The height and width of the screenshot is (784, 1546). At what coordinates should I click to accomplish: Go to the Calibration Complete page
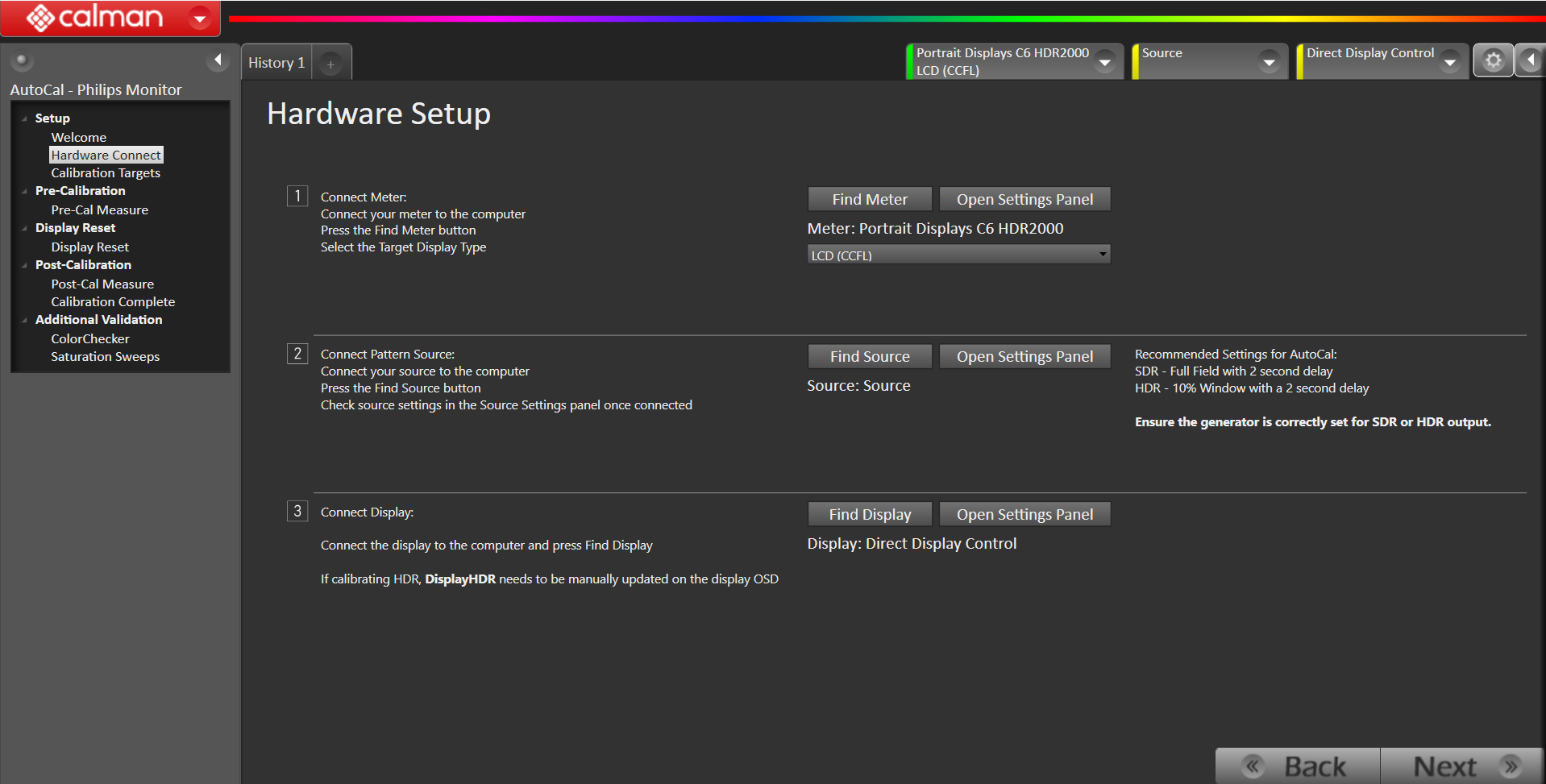113,302
